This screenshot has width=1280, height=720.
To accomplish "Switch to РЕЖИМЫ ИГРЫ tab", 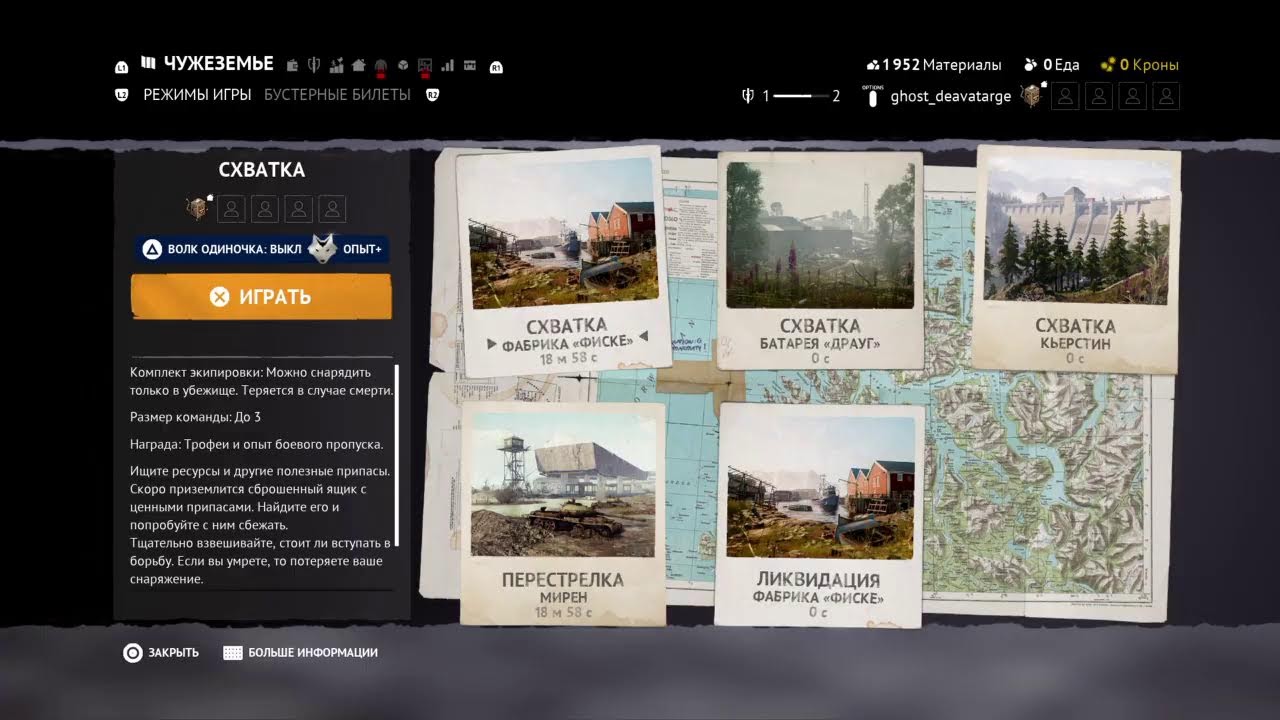I will click(x=197, y=95).
